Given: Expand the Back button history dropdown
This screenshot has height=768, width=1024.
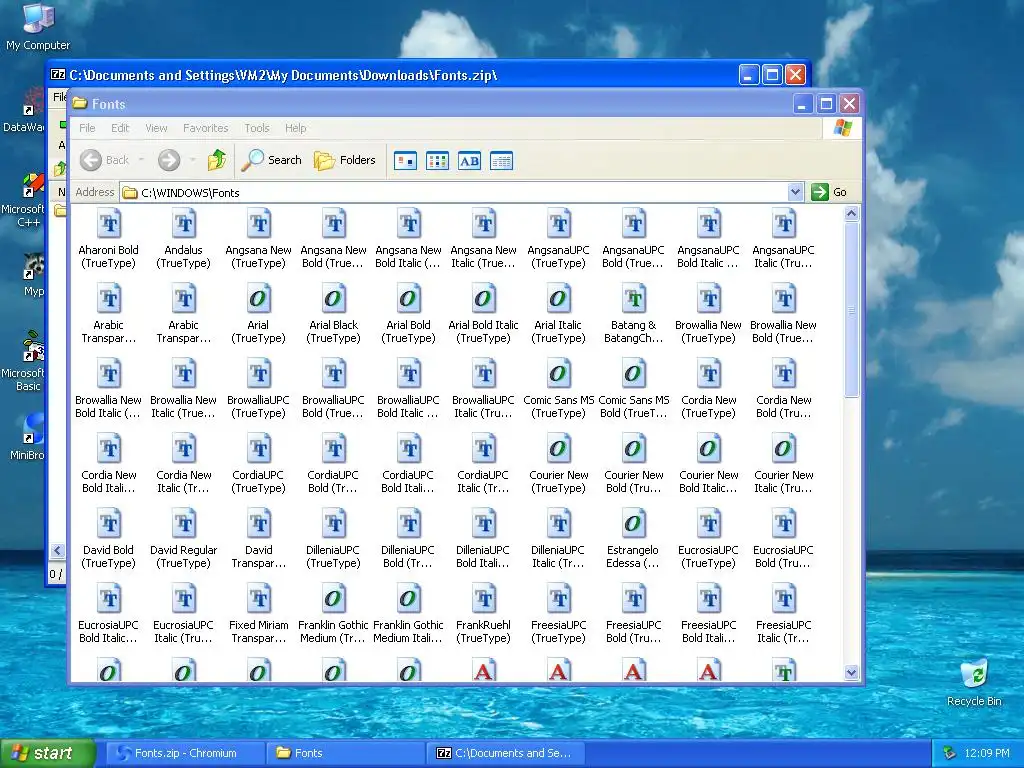Looking at the screenshot, I should [x=142, y=160].
